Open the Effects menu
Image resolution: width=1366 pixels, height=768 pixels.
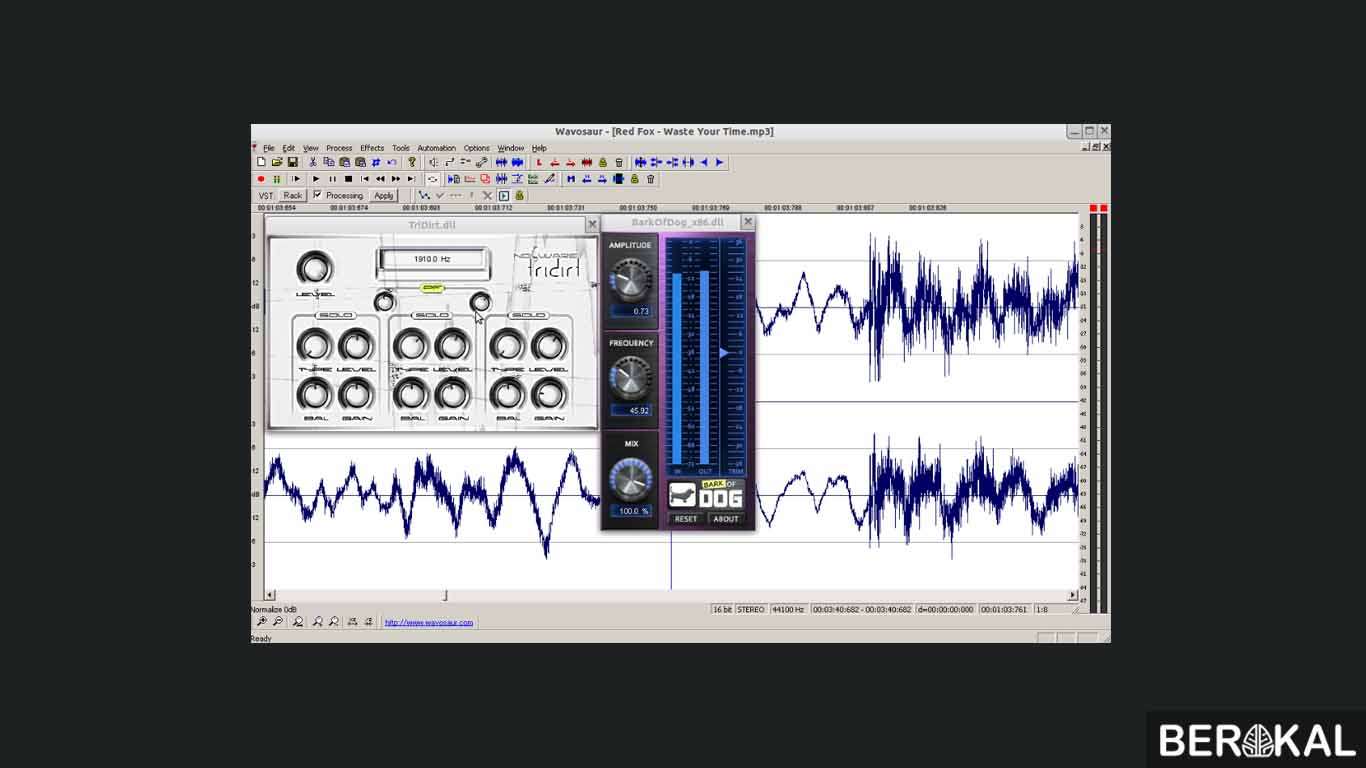[x=372, y=148]
